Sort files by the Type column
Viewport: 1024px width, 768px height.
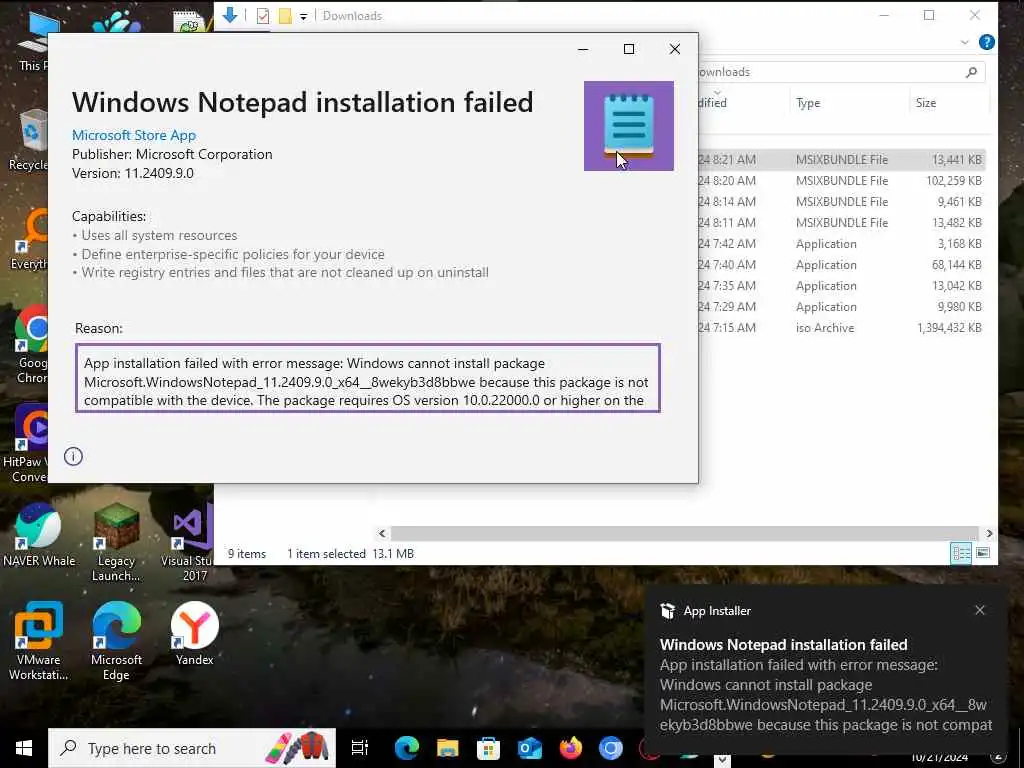[x=808, y=103]
